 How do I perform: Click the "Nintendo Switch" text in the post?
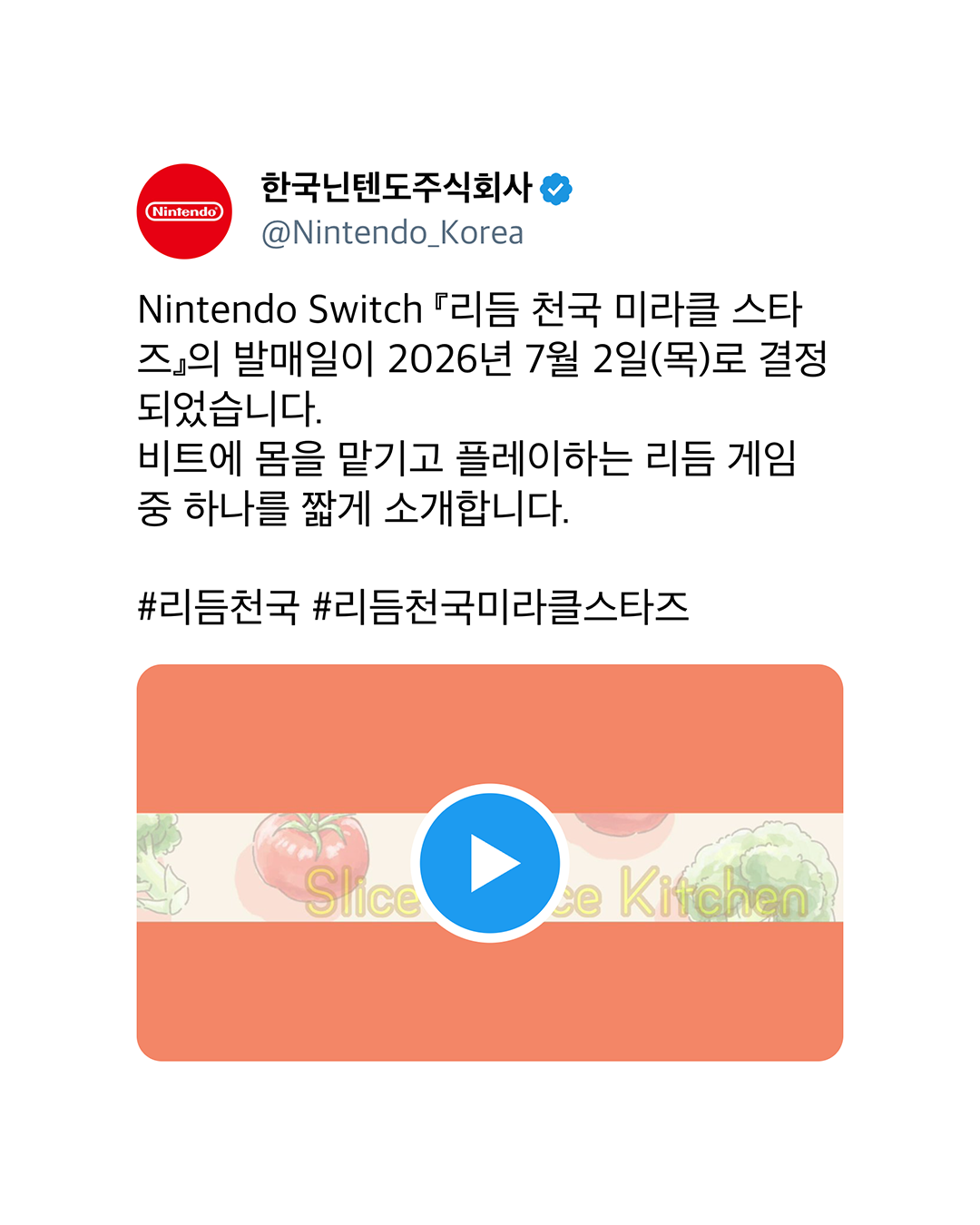click(x=280, y=309)
